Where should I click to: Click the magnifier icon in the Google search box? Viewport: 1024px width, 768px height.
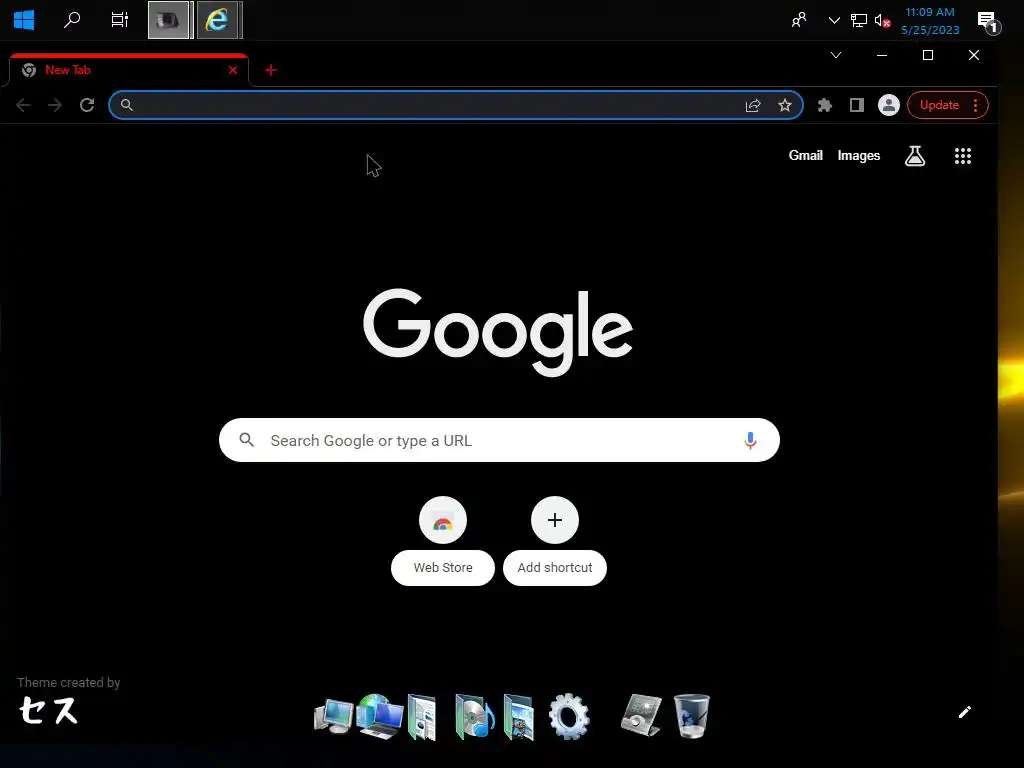tap(247, 440)
